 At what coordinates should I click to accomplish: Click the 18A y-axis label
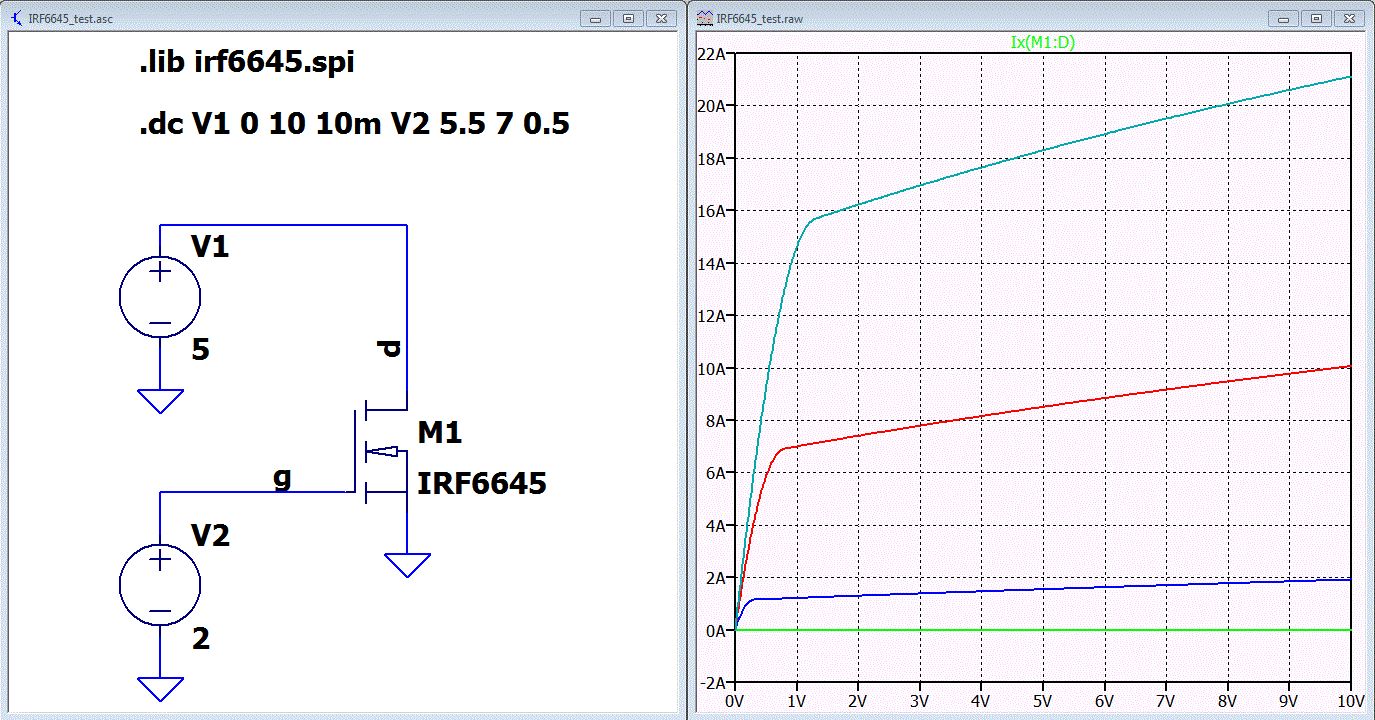click(711, 159)
